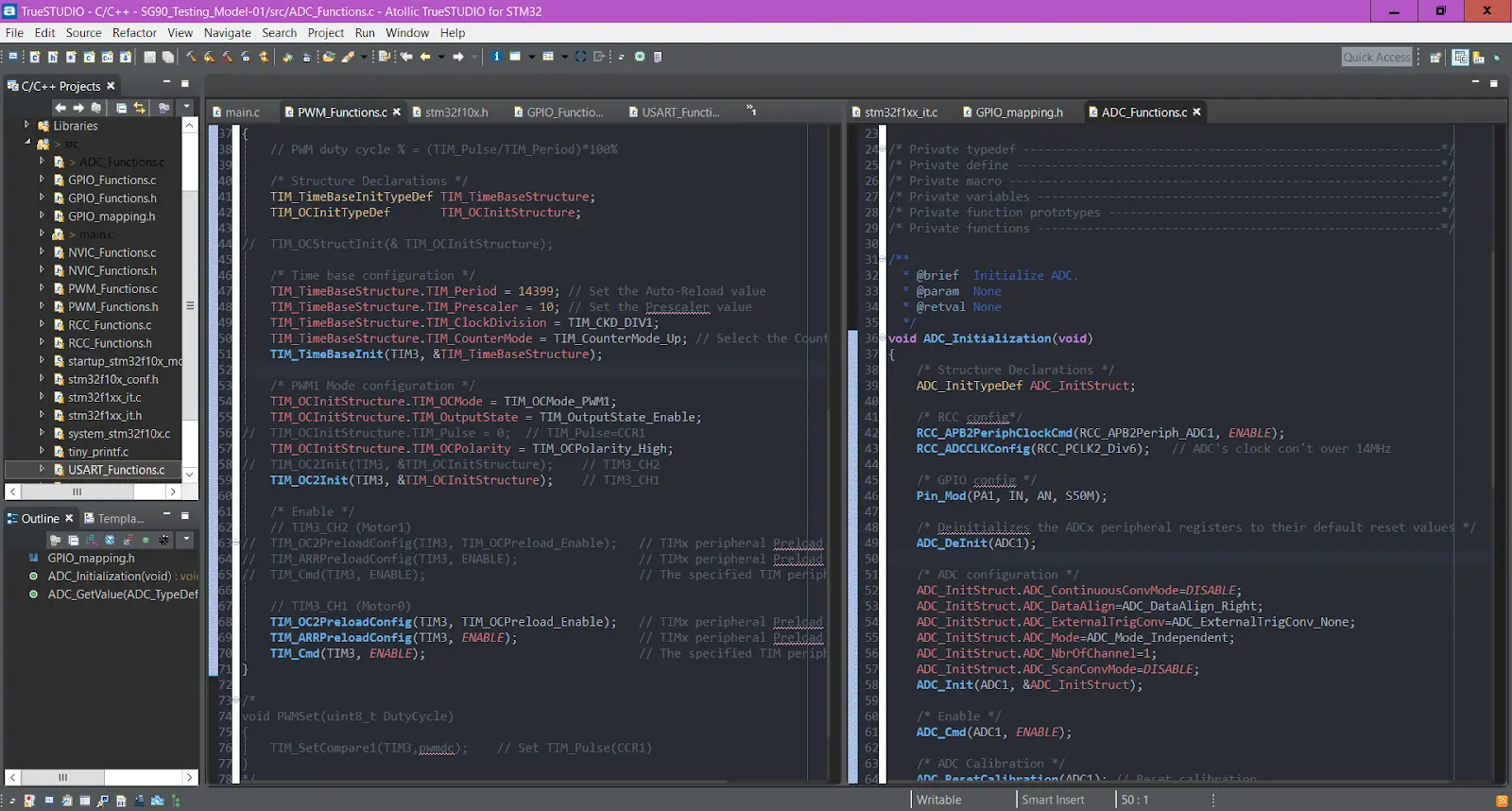Switch to the stm32f1xx_it.c tab
The image size is (1512, 811).
tap(893, 112)
